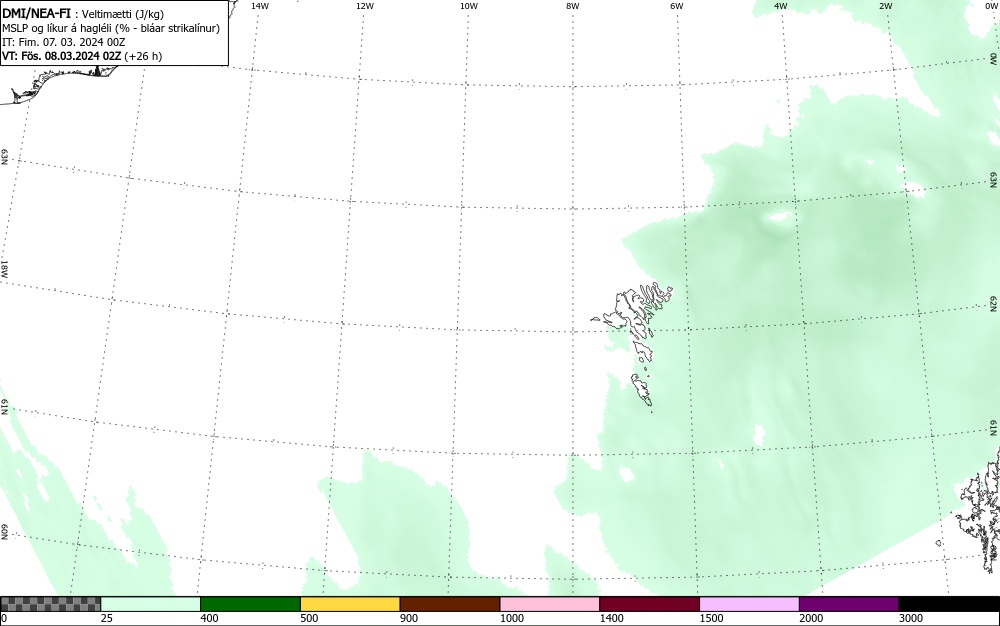The width and height of the screenshot is (1000, 626).
Task: Click the 10W longitude label
Action: tap(469, 6)
